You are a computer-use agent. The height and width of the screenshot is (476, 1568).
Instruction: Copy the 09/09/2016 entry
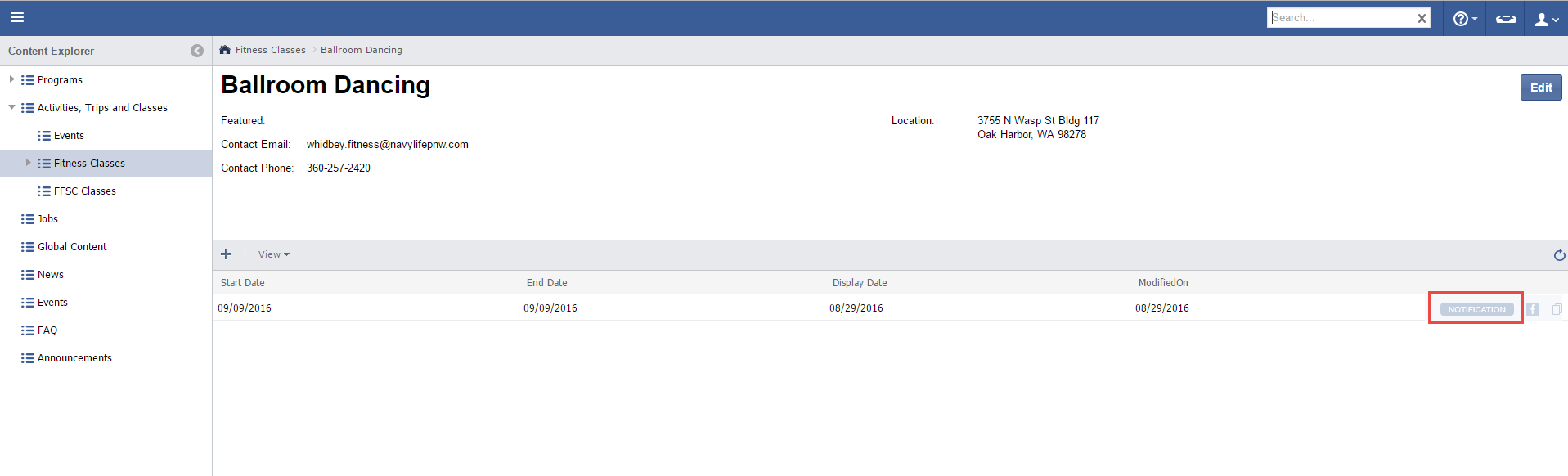pyautogui.click(x=1557, y=309)
